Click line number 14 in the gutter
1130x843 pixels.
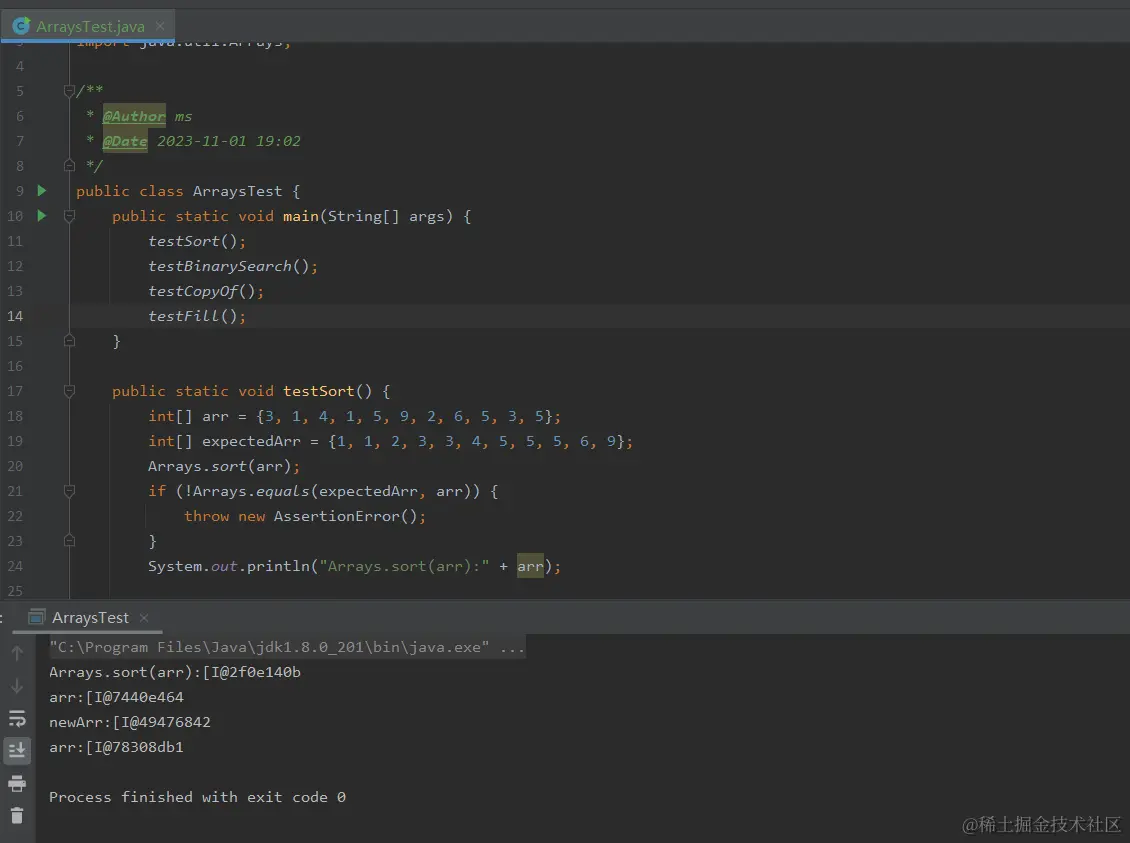click(x=15, y=316)
